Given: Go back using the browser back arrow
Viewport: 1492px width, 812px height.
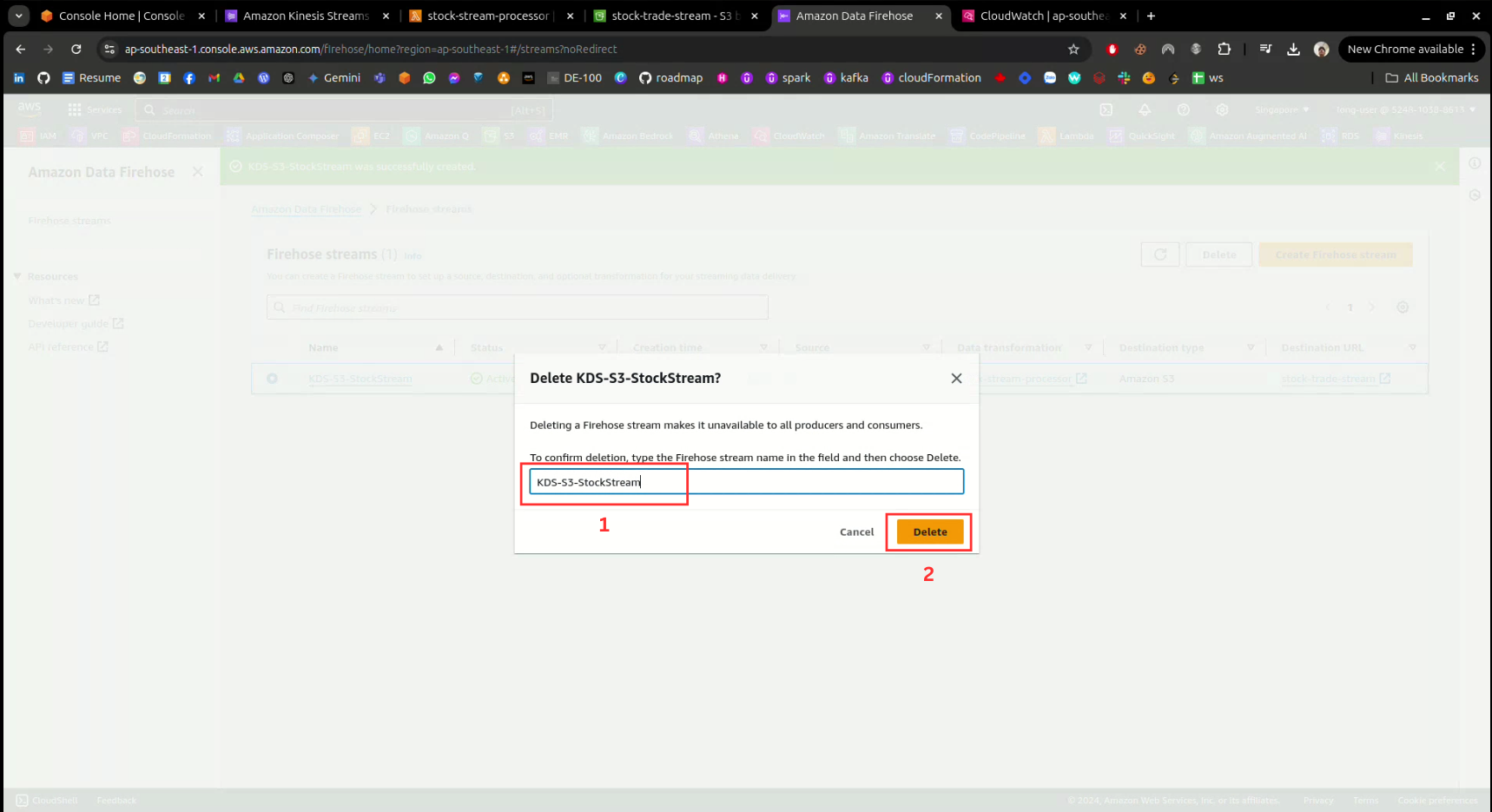Looking at the screenshot, I should pos(21,50).
